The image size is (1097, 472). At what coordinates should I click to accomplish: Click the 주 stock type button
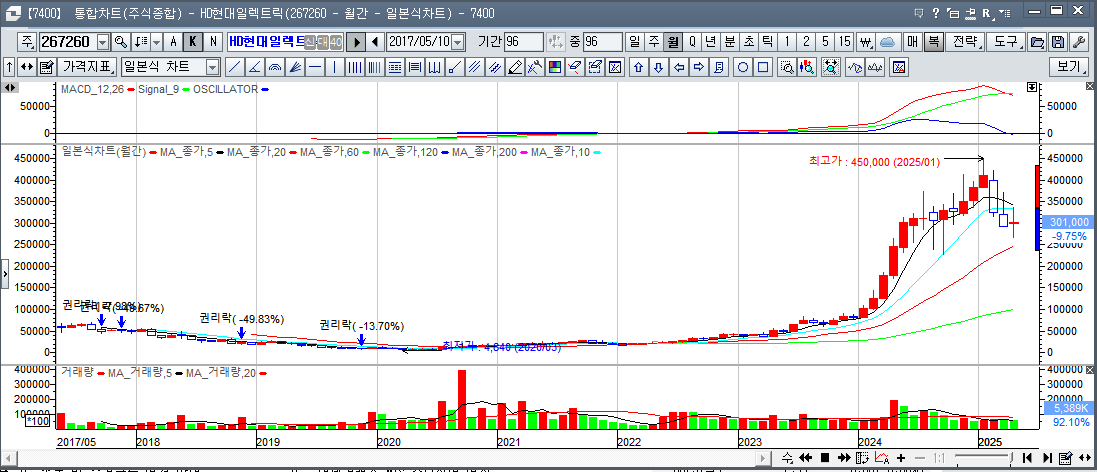(27, 42)
